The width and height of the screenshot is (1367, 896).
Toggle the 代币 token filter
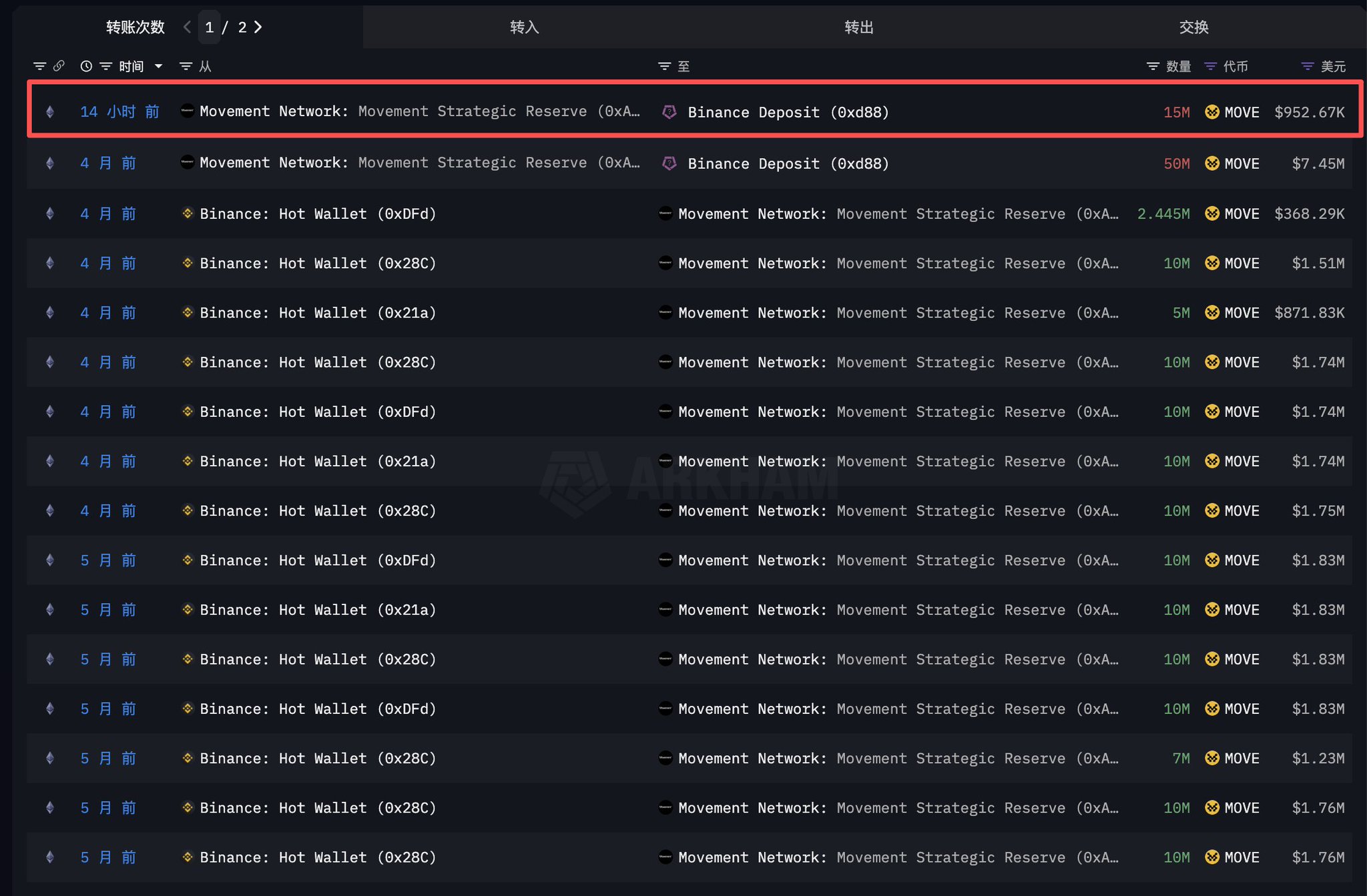click(1210, 66)
